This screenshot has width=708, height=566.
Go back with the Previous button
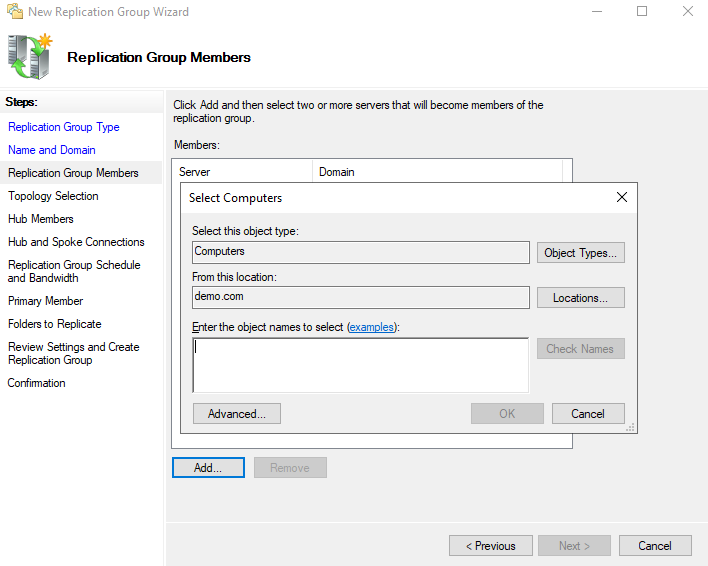pos(491,546)
